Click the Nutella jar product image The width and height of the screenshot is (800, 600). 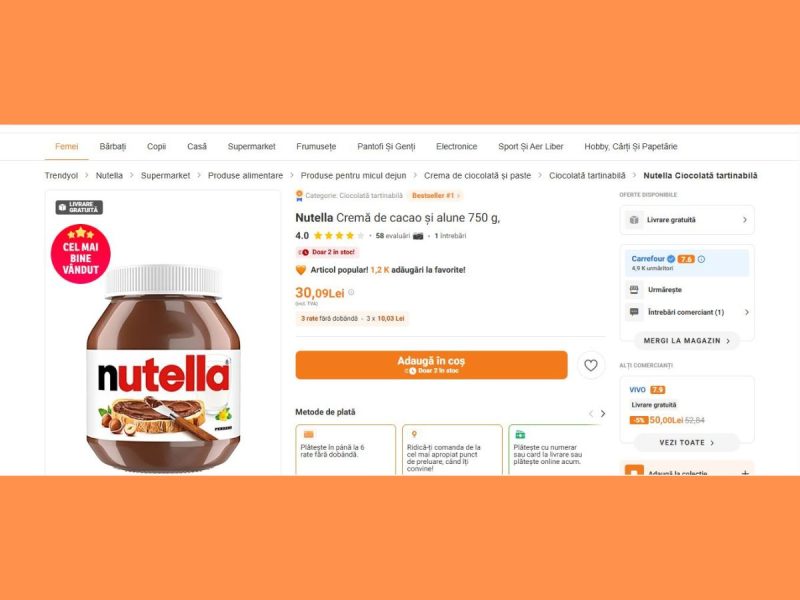tap(163, 368)
